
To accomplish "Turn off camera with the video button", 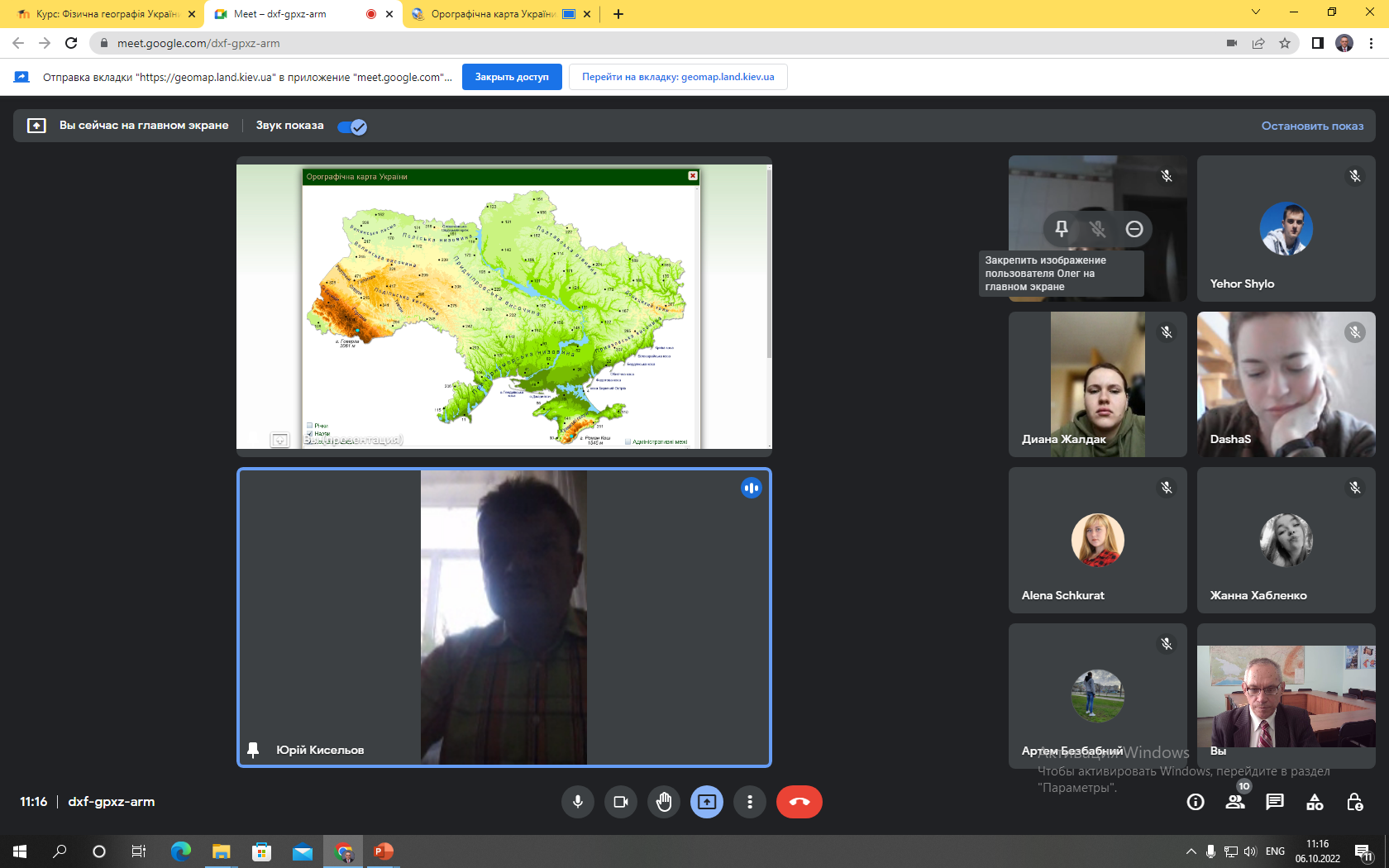I will pyautogui.click(x=621, y=802).
